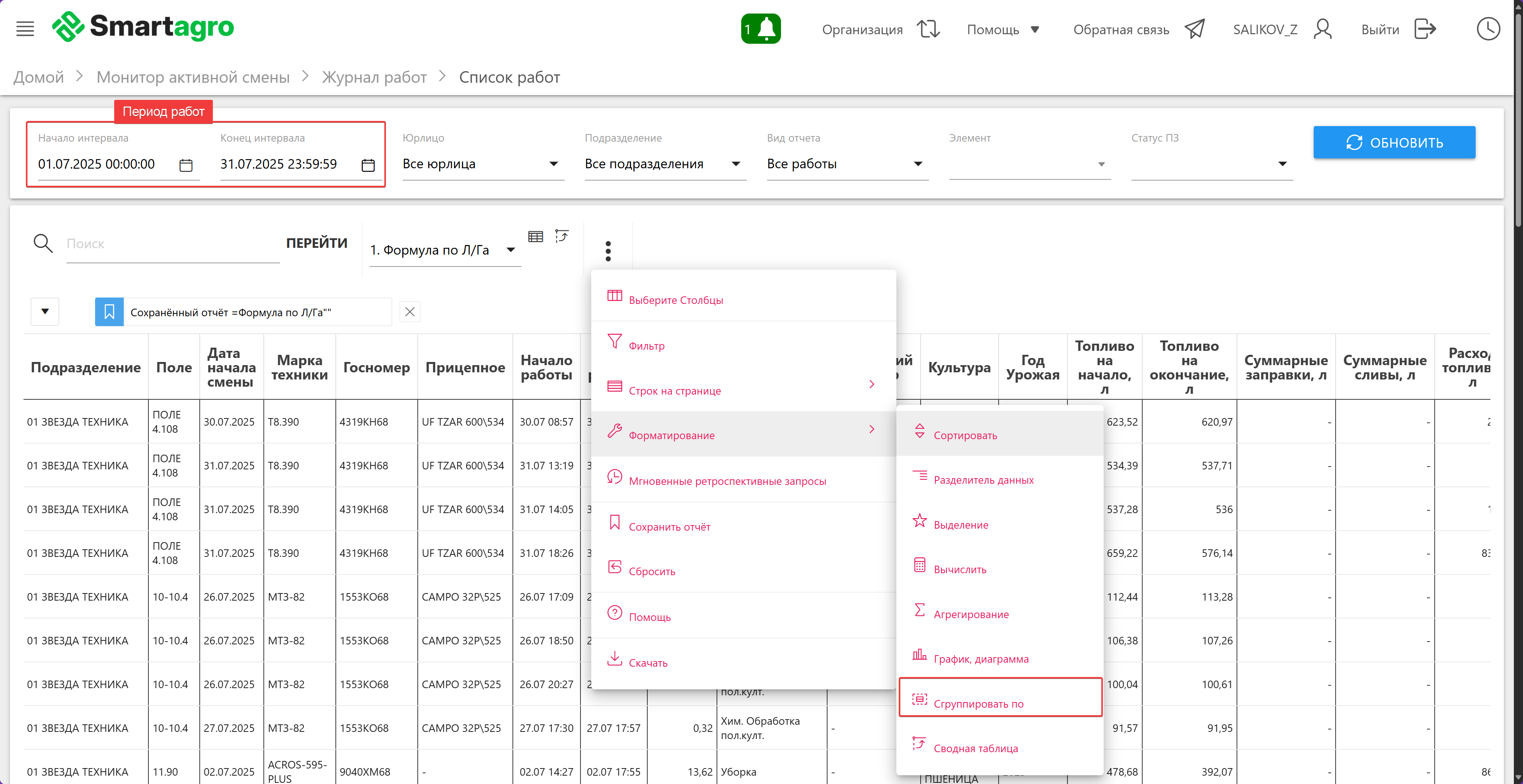Image resolution: width=1523 pixels, height=784 pixels.
Task: Click the ПЕРЕЙТИ button
Action: click(x=316, y=243)
